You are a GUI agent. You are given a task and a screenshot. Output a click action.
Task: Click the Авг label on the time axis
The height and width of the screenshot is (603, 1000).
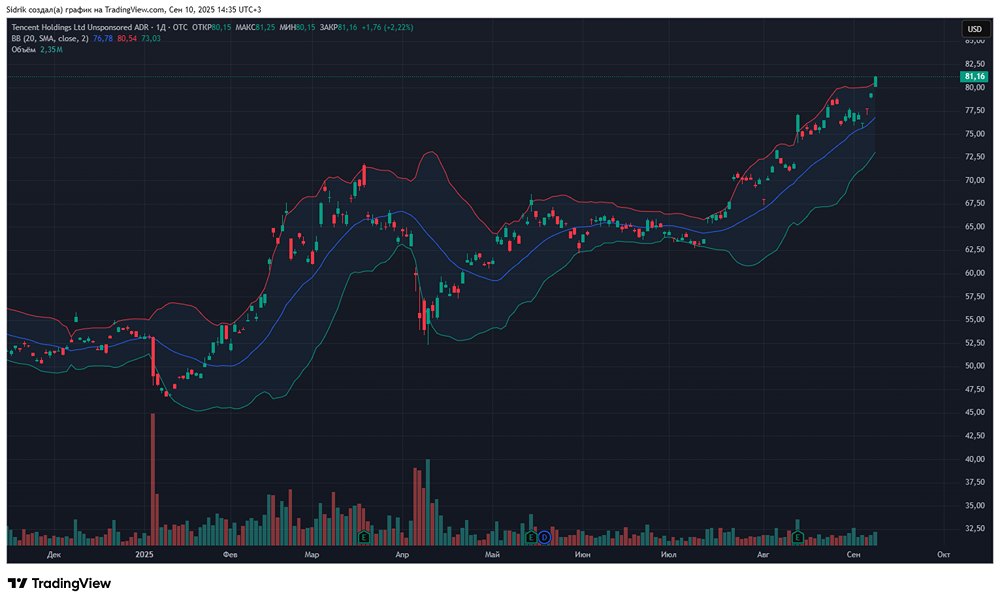[763, 555]
